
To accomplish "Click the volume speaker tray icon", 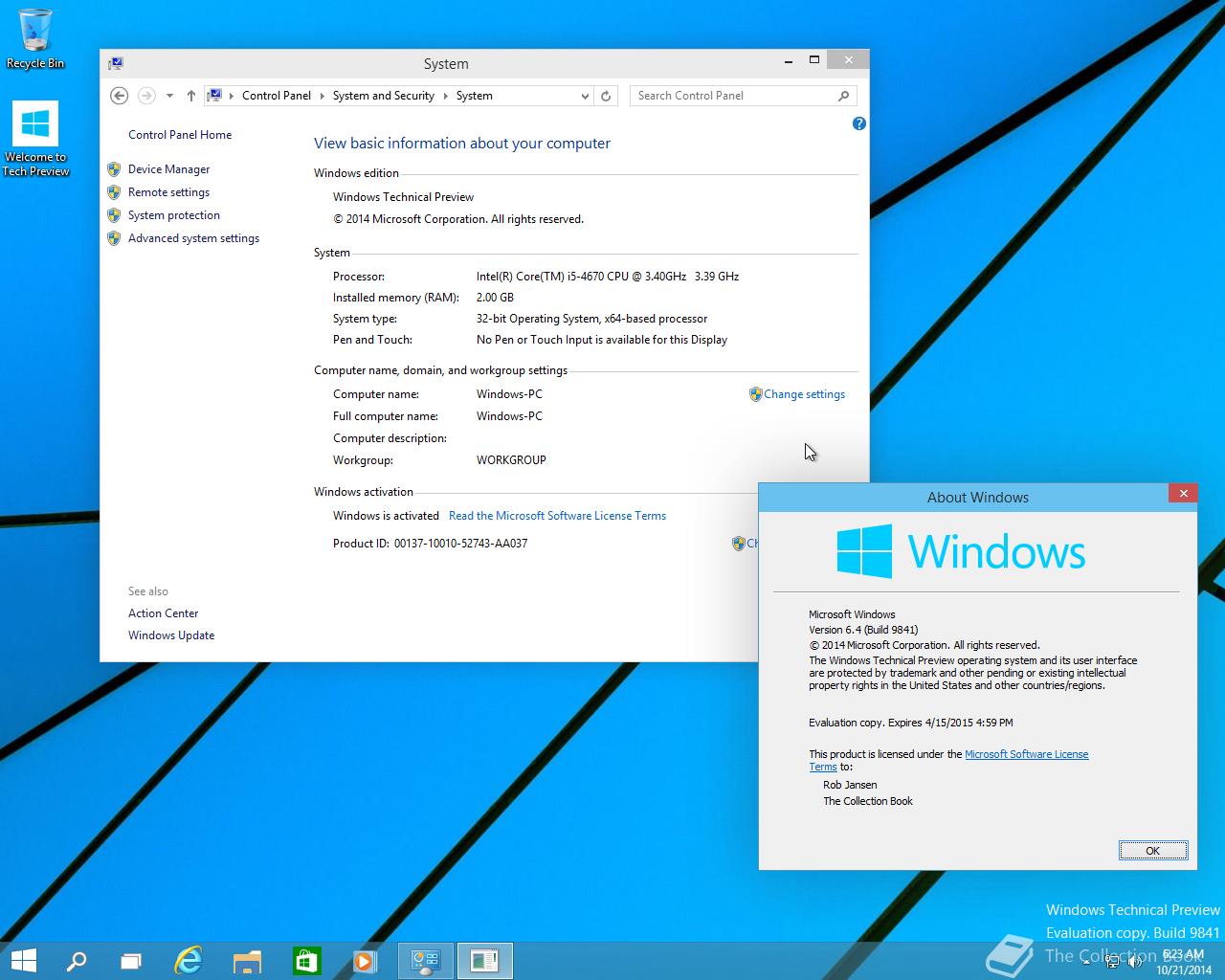I will (x=1133, y=963).
